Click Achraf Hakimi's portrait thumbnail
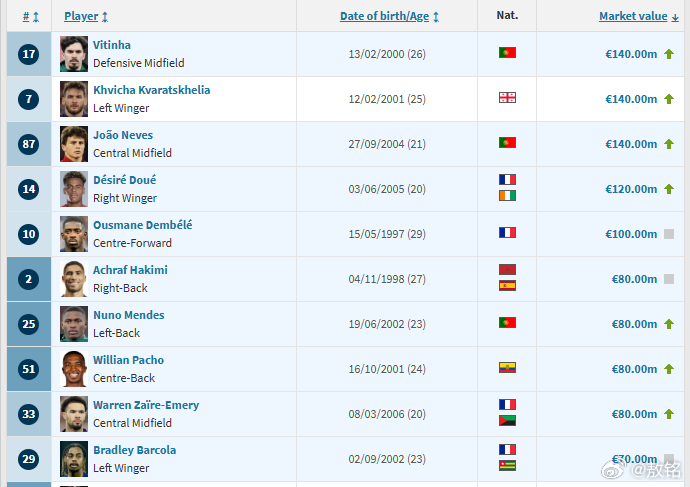The height and width of the screenshot is (487, 690). click(x=74, y=279)
